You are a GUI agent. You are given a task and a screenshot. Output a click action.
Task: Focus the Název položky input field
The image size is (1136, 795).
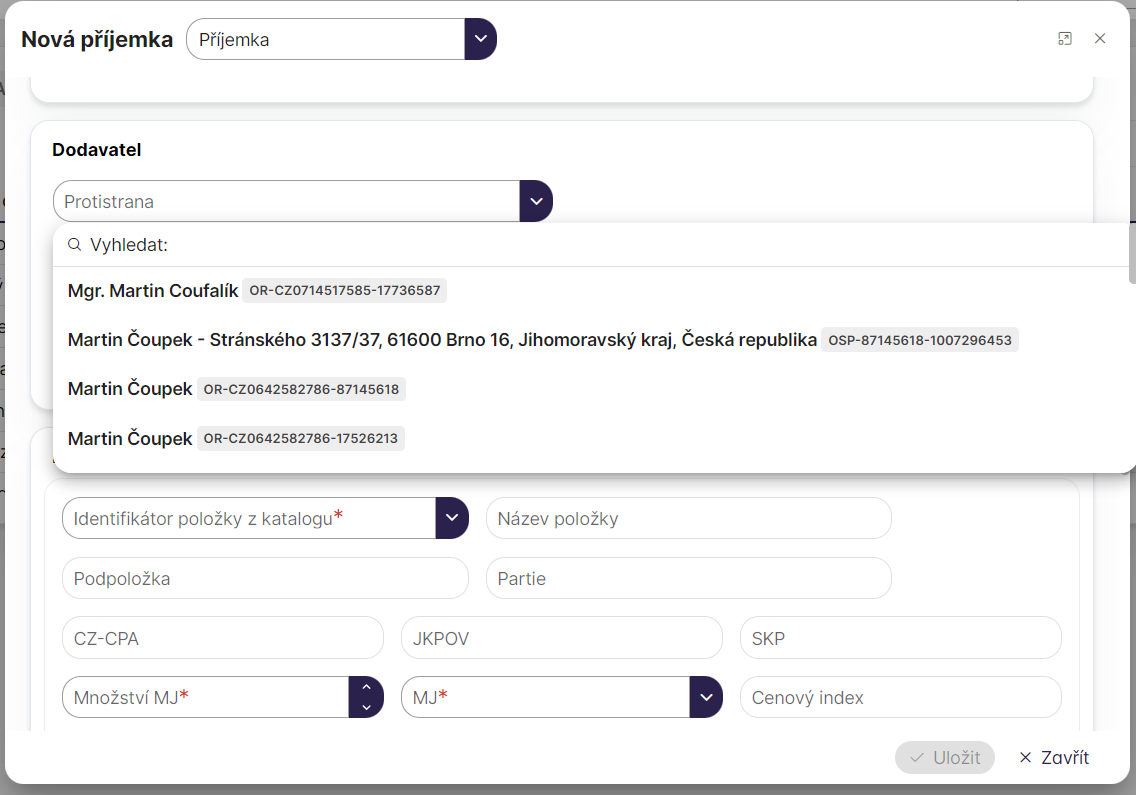pyautogui.click(x=688, y=518)
